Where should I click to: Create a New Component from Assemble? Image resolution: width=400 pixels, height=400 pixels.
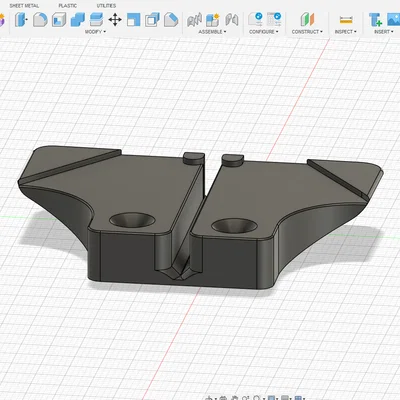pyautogui.click(x=213, y=19)
